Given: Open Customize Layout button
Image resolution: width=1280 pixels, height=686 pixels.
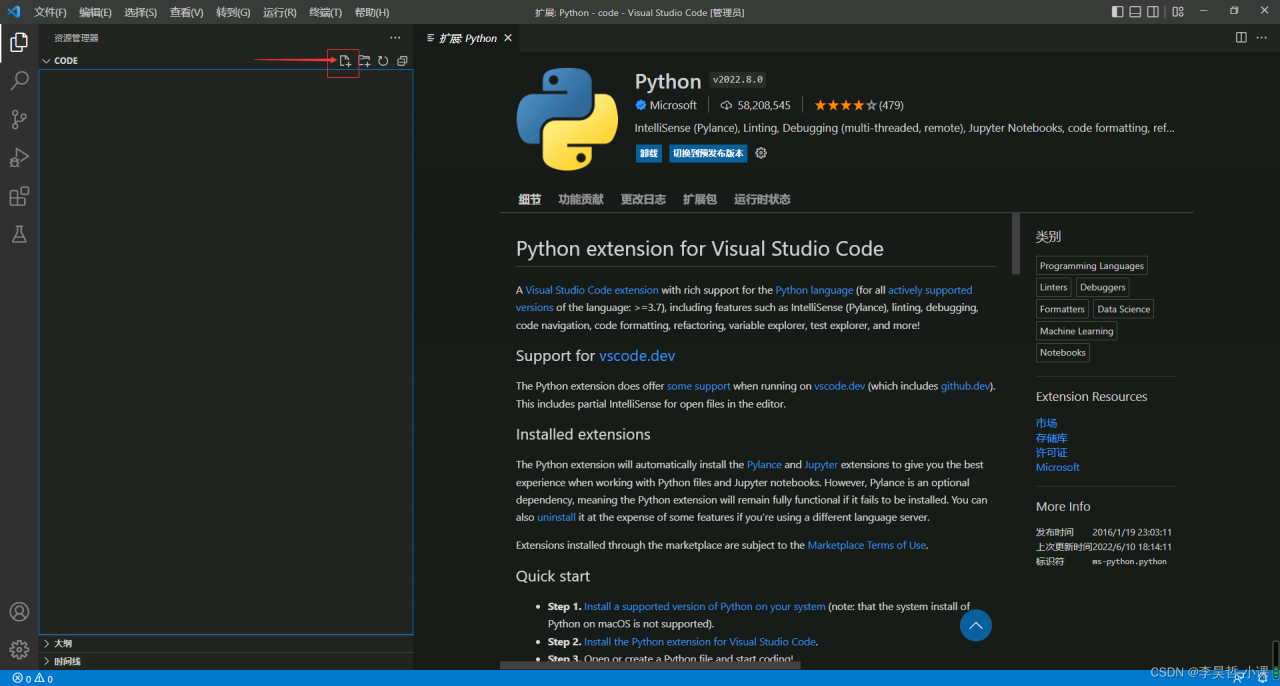Looking at the screenshot, I should pyautogui.click(x=1178, y=12).
